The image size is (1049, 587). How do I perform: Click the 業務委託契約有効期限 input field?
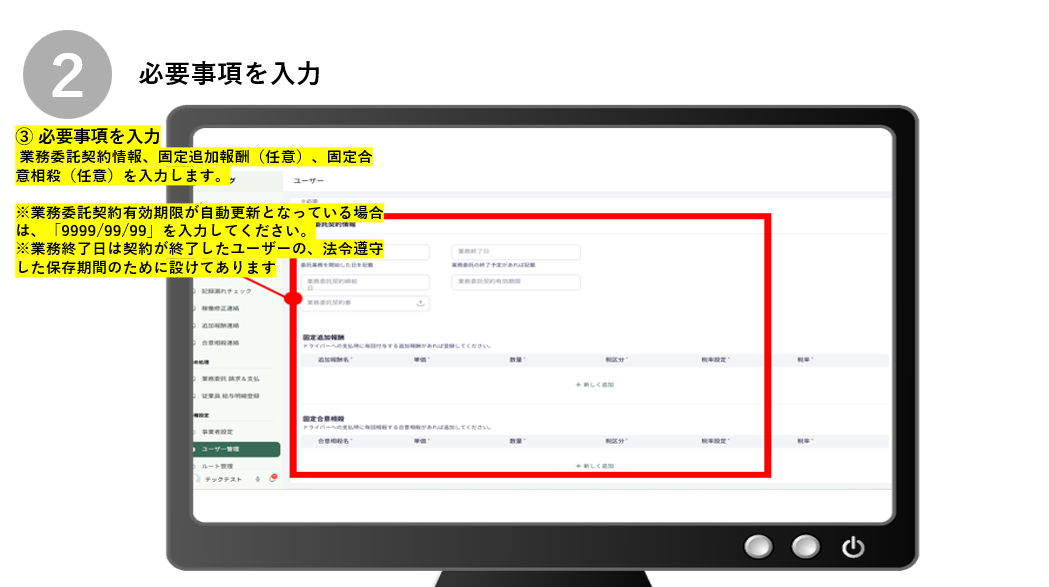pyautogui.click(x=515, y=283)
